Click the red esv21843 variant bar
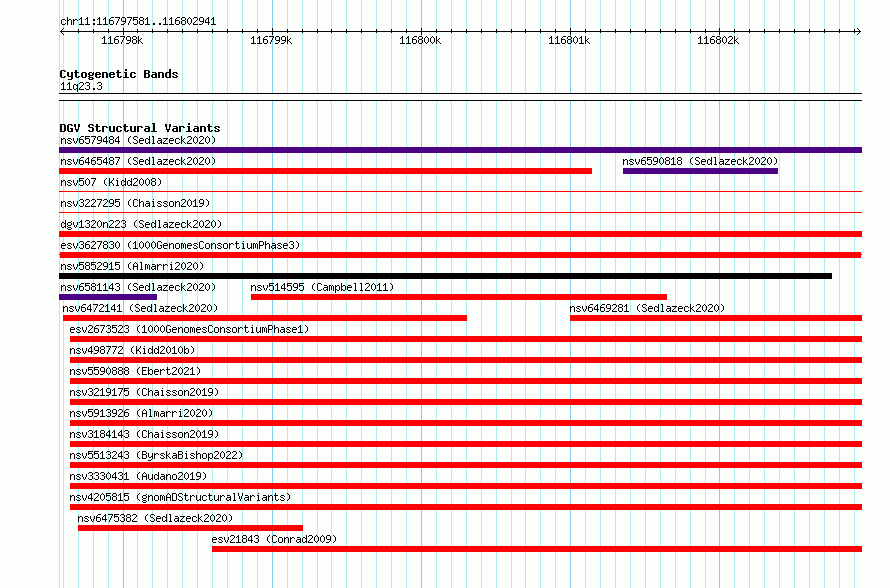The height and width of the screenshot is (588, 890). (x=537, y=549)
